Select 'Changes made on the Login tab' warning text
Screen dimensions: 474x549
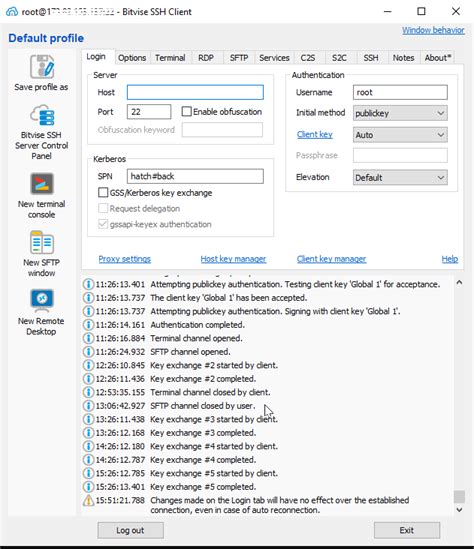[279, 505]
